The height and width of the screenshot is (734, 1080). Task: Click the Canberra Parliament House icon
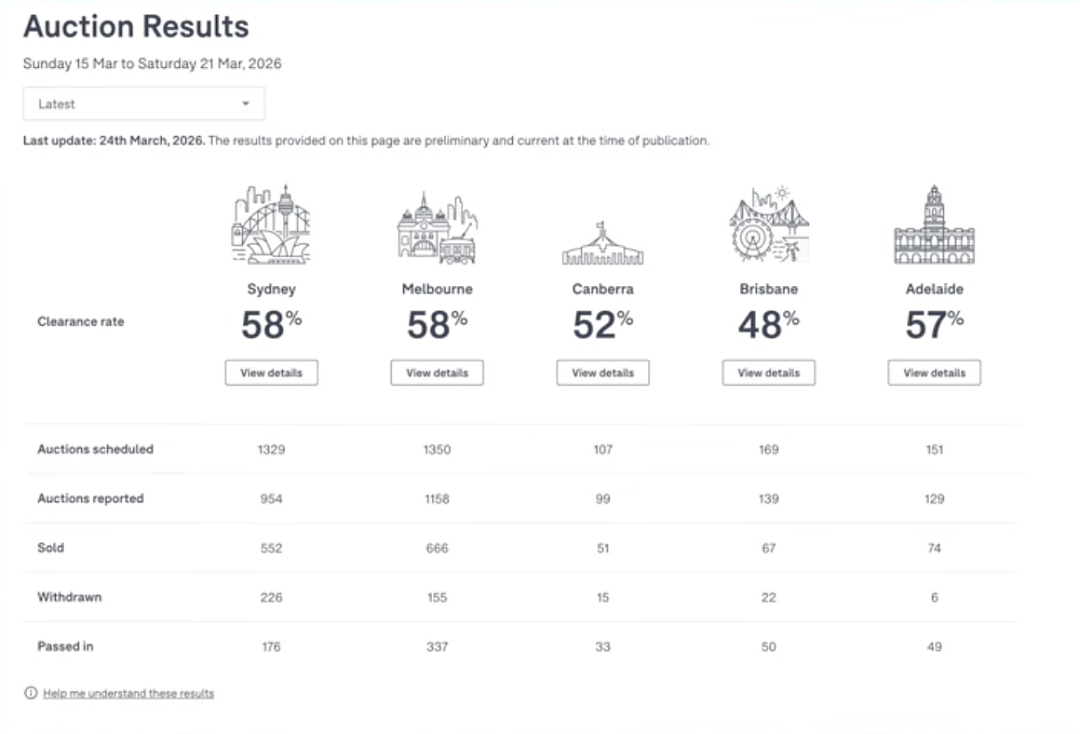coord(603,243)
